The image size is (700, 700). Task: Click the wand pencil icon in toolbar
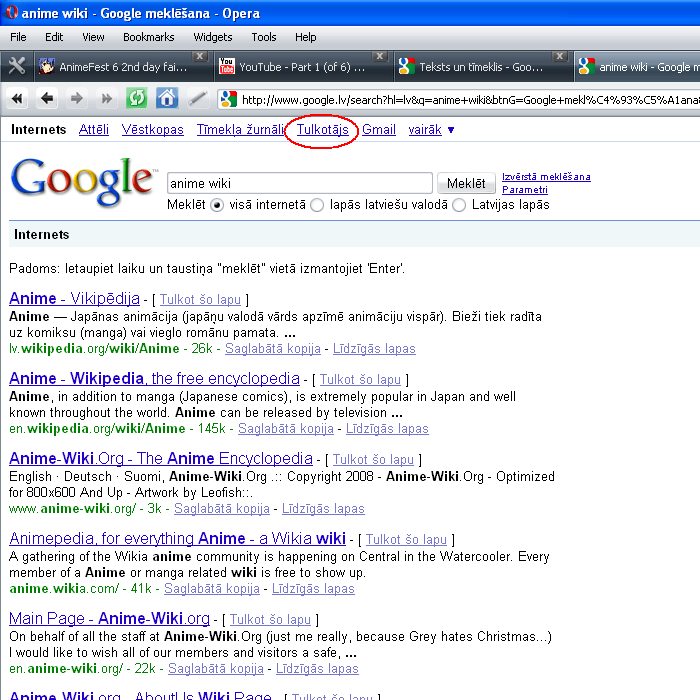tap(197, 98)
